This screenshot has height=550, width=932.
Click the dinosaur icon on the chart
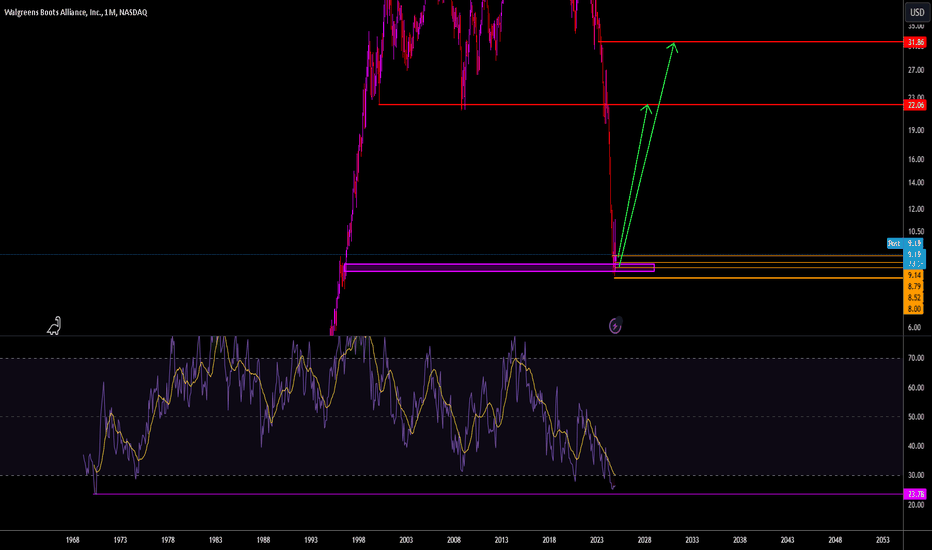54,326
